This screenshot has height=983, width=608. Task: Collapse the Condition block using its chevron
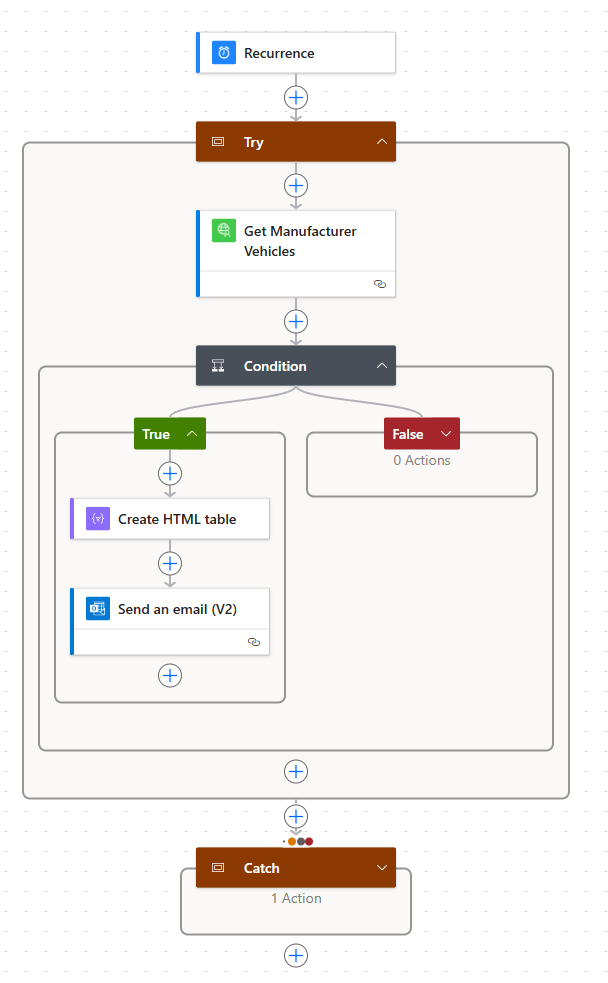(381, 366)
